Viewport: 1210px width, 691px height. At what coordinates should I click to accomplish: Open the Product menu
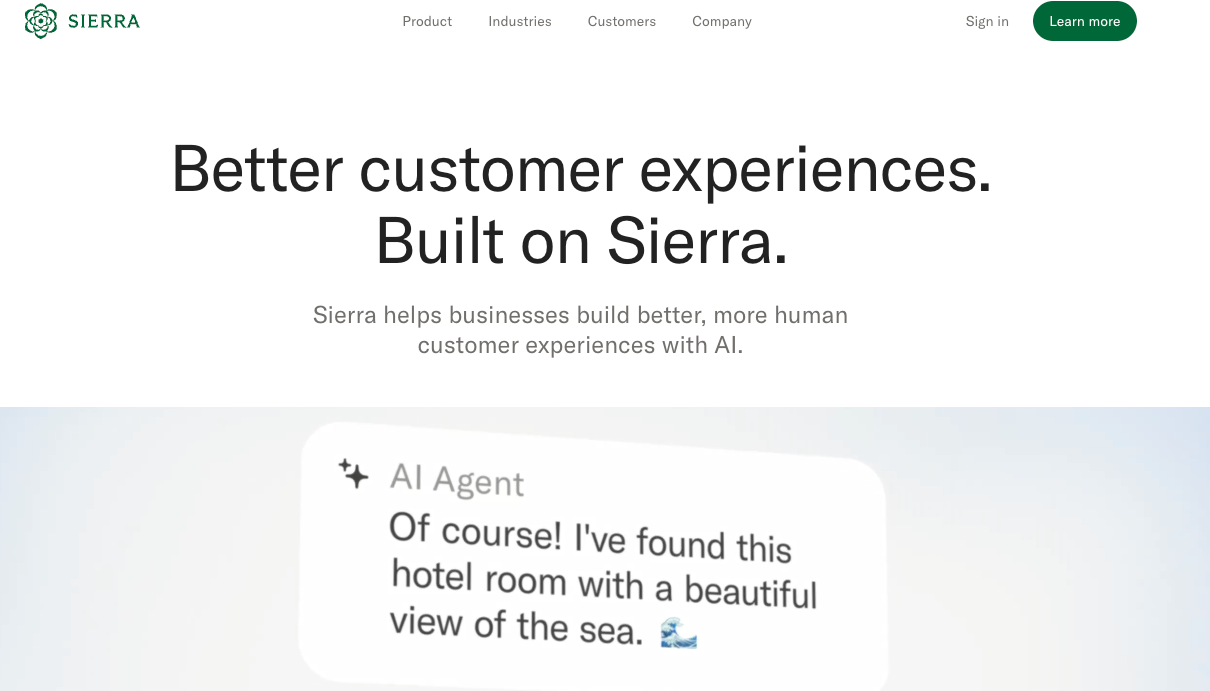(427, 21)
